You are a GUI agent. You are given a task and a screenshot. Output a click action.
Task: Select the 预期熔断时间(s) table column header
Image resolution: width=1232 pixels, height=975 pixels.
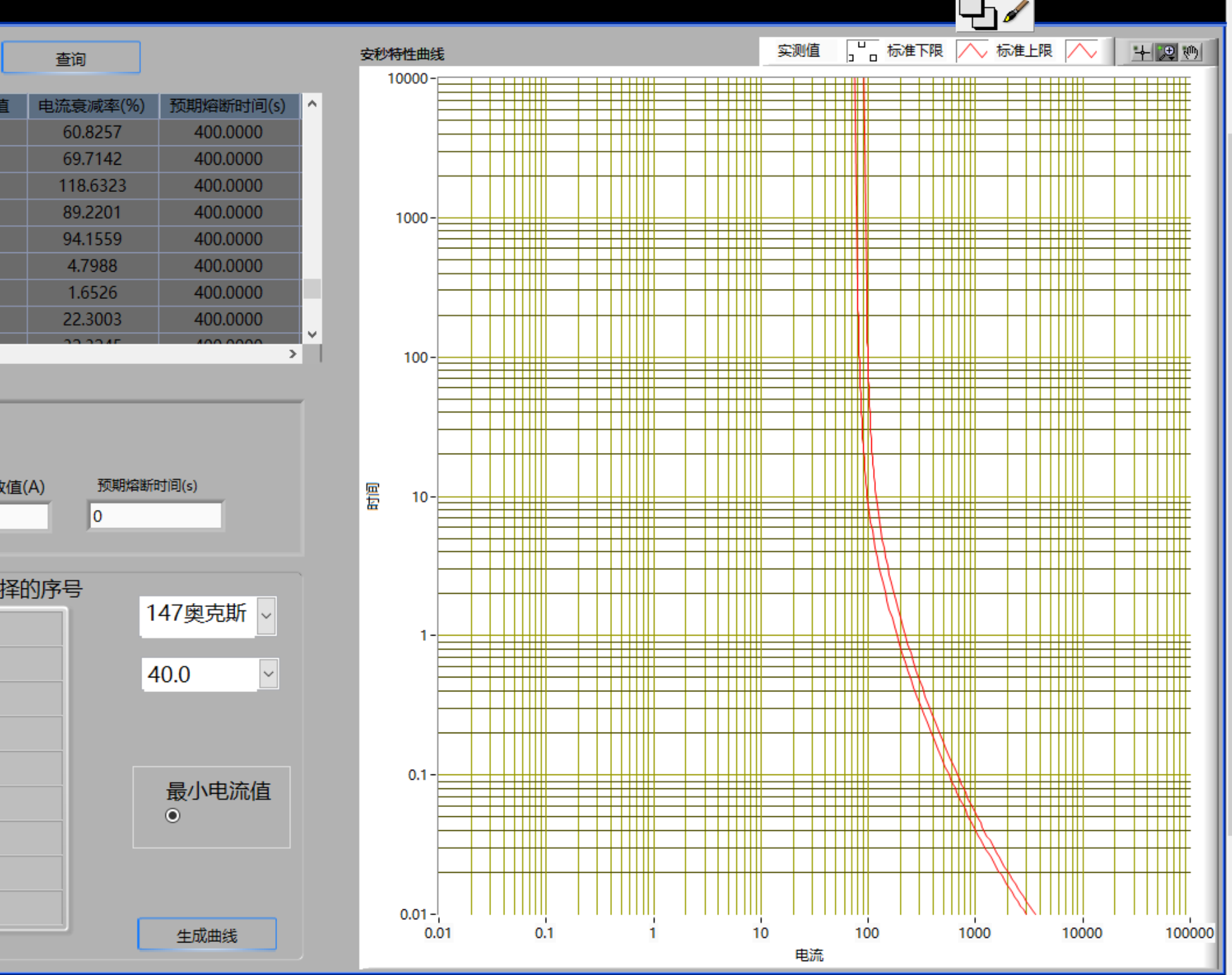(x=228, y=106)
